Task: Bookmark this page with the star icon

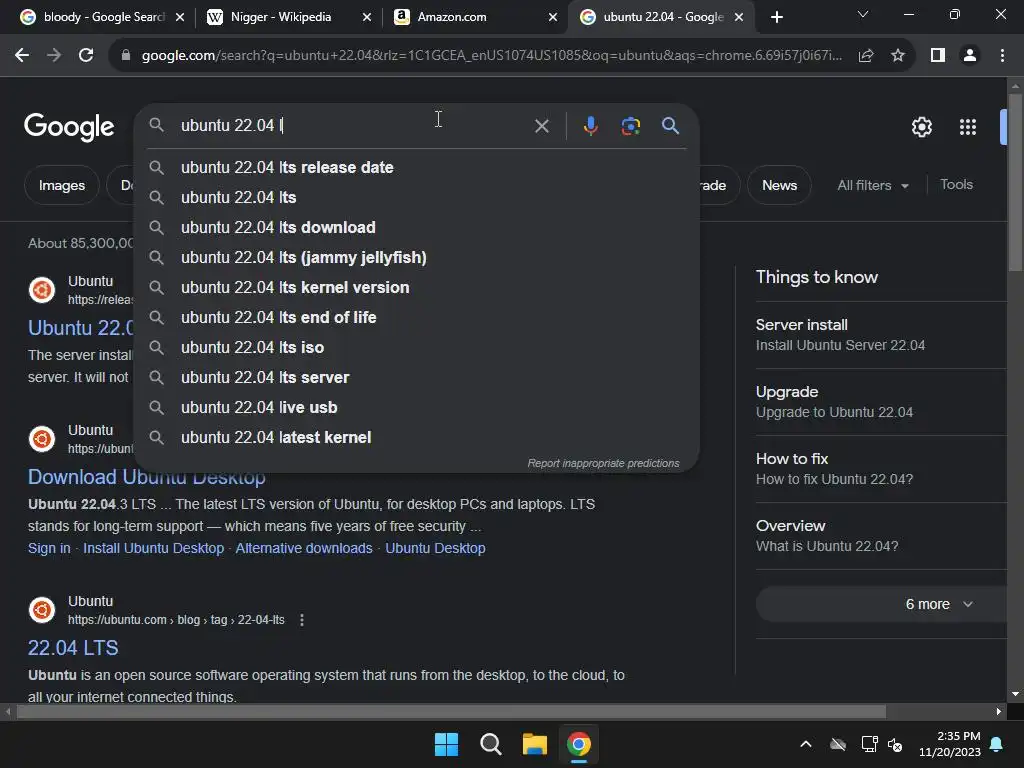Action: point(898,56)
